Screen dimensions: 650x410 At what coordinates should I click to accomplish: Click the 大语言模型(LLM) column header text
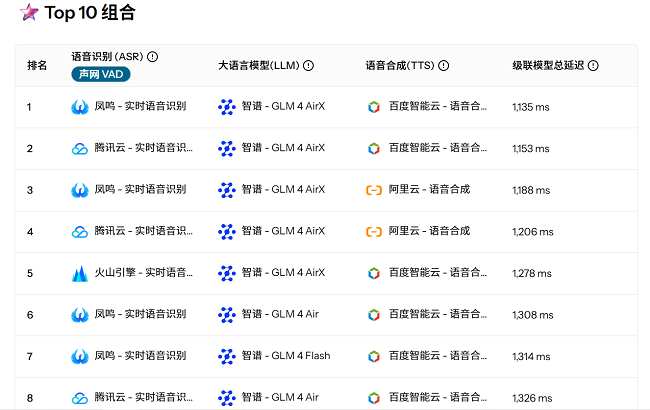(259, 66)
